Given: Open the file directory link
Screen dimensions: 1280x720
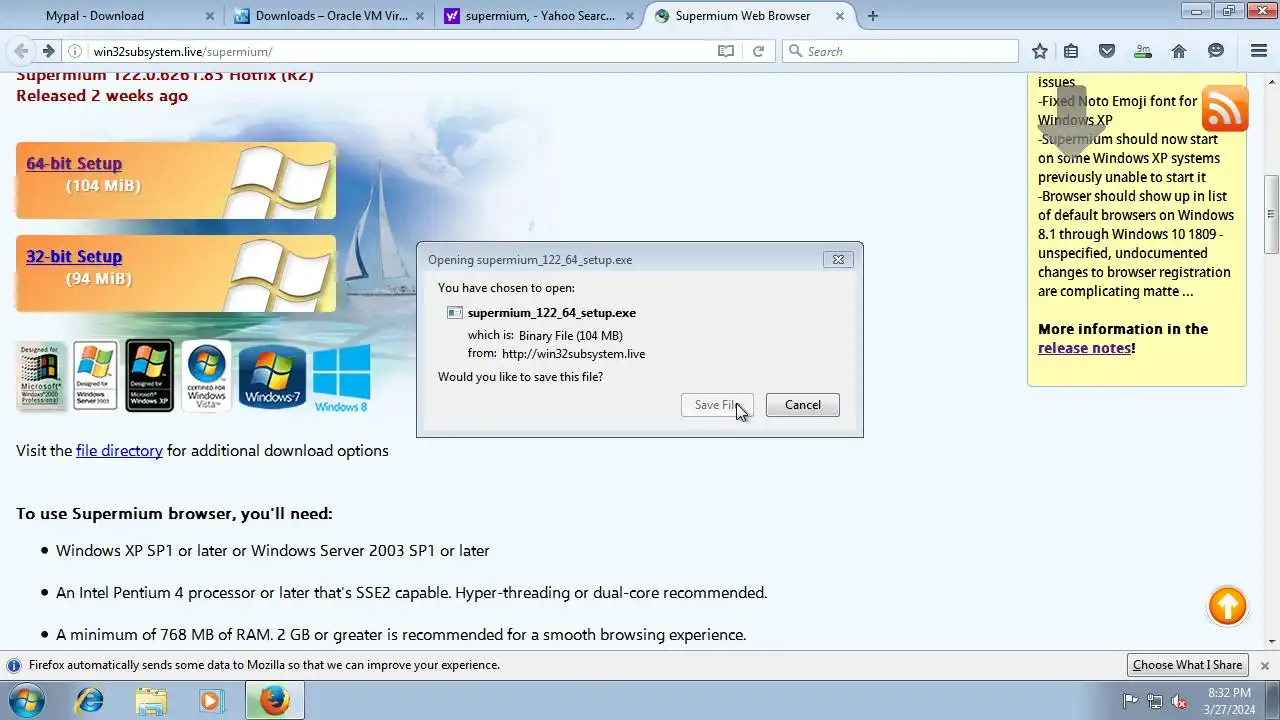Looking at the screenshot, I should pos(119,451).
